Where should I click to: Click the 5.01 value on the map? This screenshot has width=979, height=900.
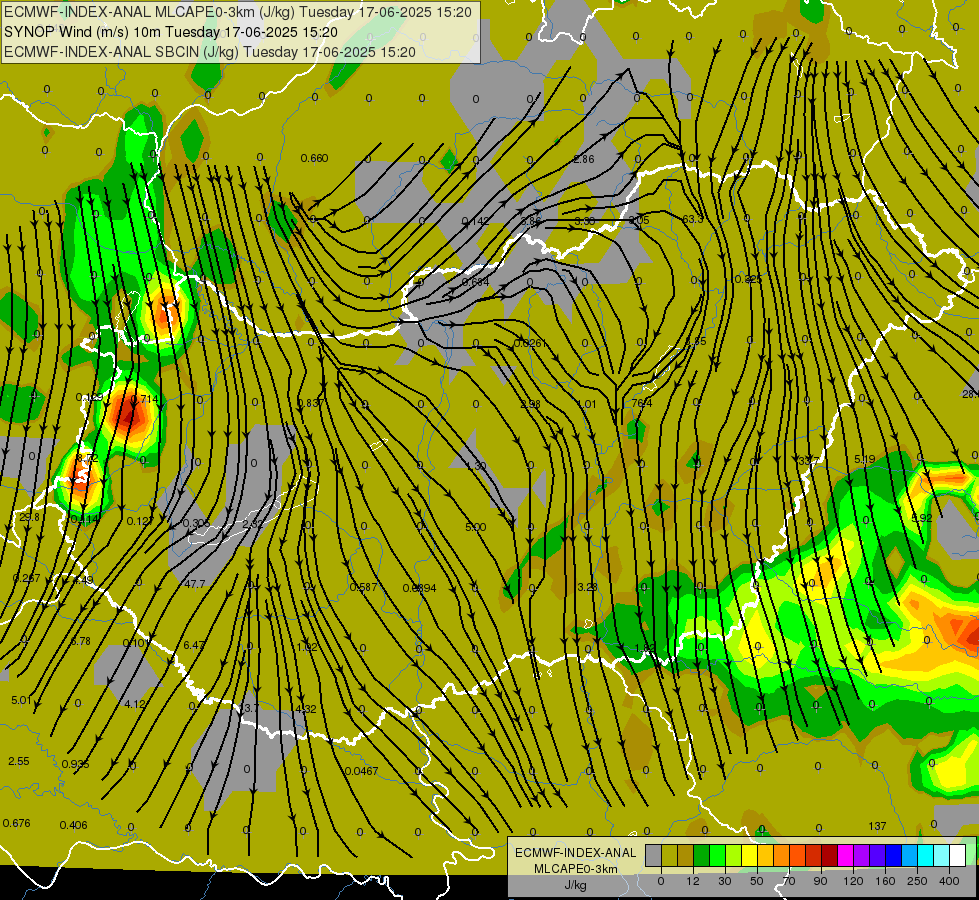click(x=21, y=700)
